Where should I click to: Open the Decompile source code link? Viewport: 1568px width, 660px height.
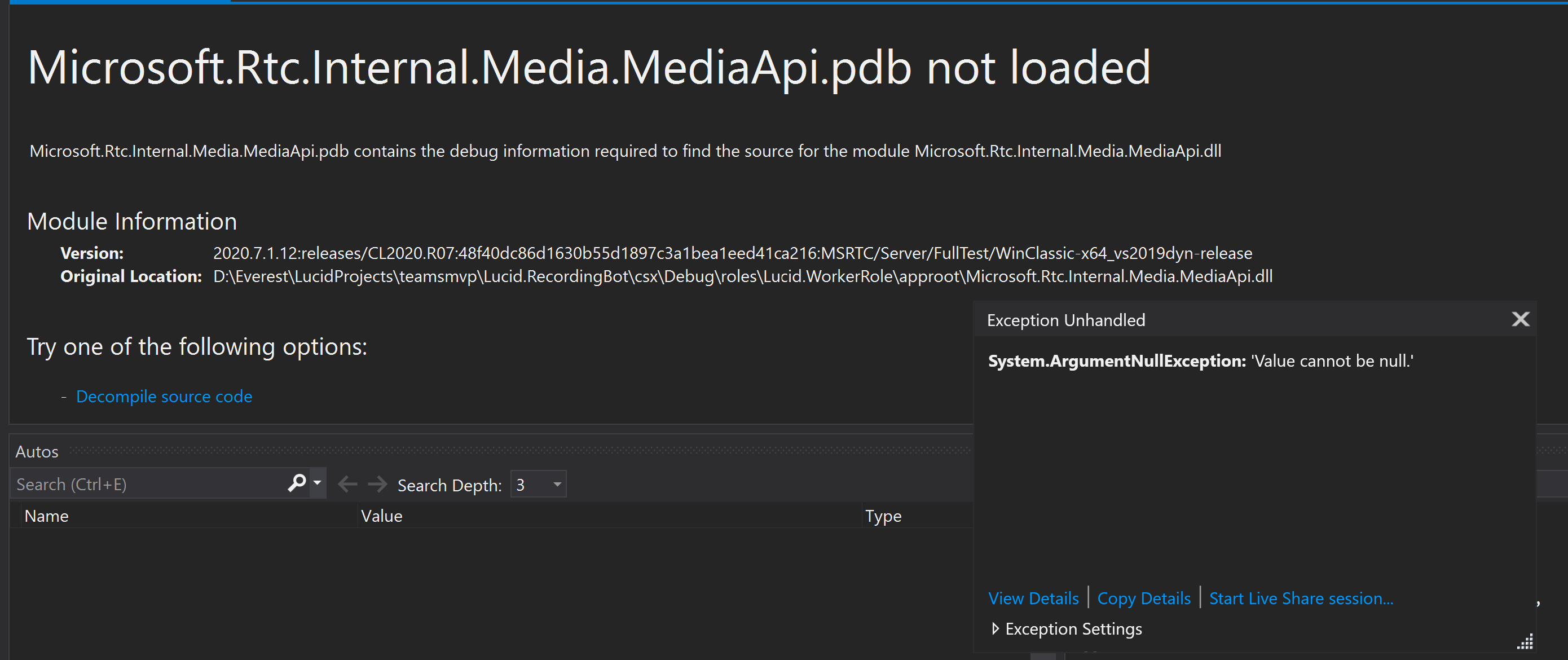(163, 396)
